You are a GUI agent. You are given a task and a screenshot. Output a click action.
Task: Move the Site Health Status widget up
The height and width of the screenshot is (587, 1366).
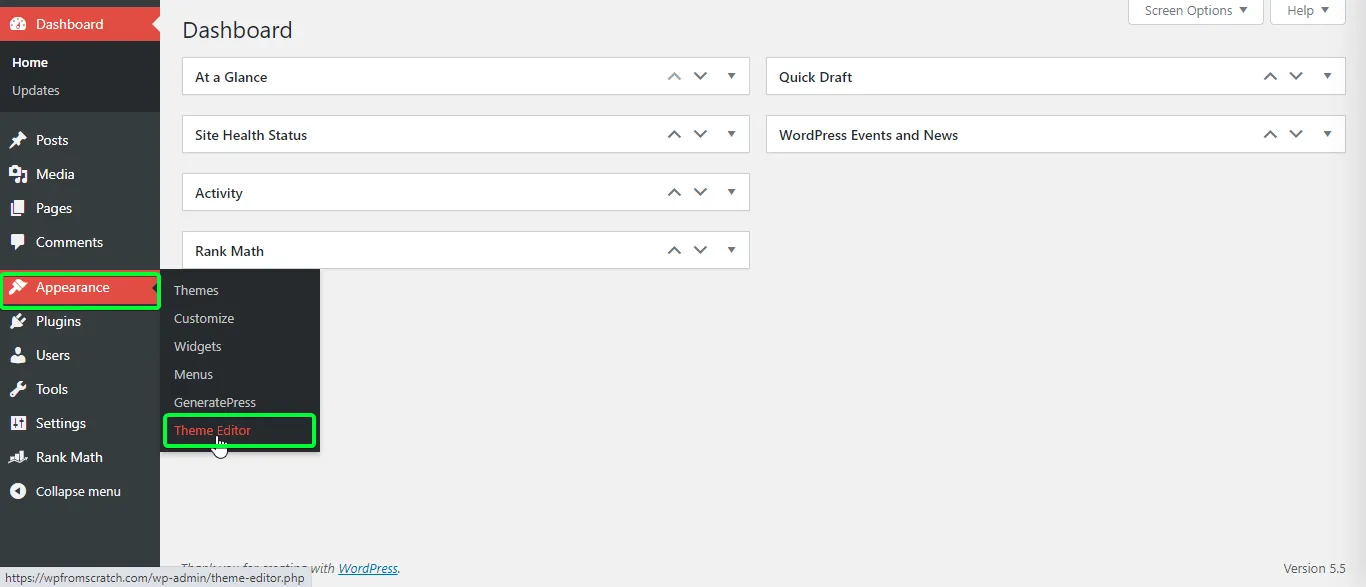[673, 133]
